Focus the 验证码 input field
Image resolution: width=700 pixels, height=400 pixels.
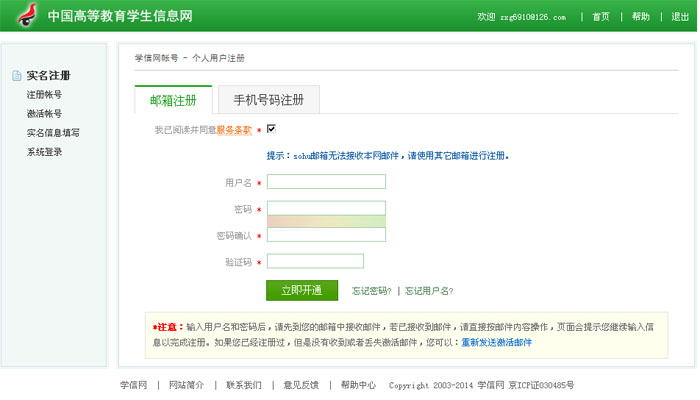point(315,261)
